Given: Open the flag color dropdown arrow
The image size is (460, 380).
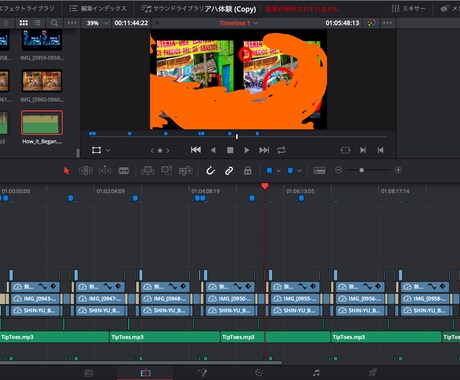Looking at the screenshot, I should [278, 171].
